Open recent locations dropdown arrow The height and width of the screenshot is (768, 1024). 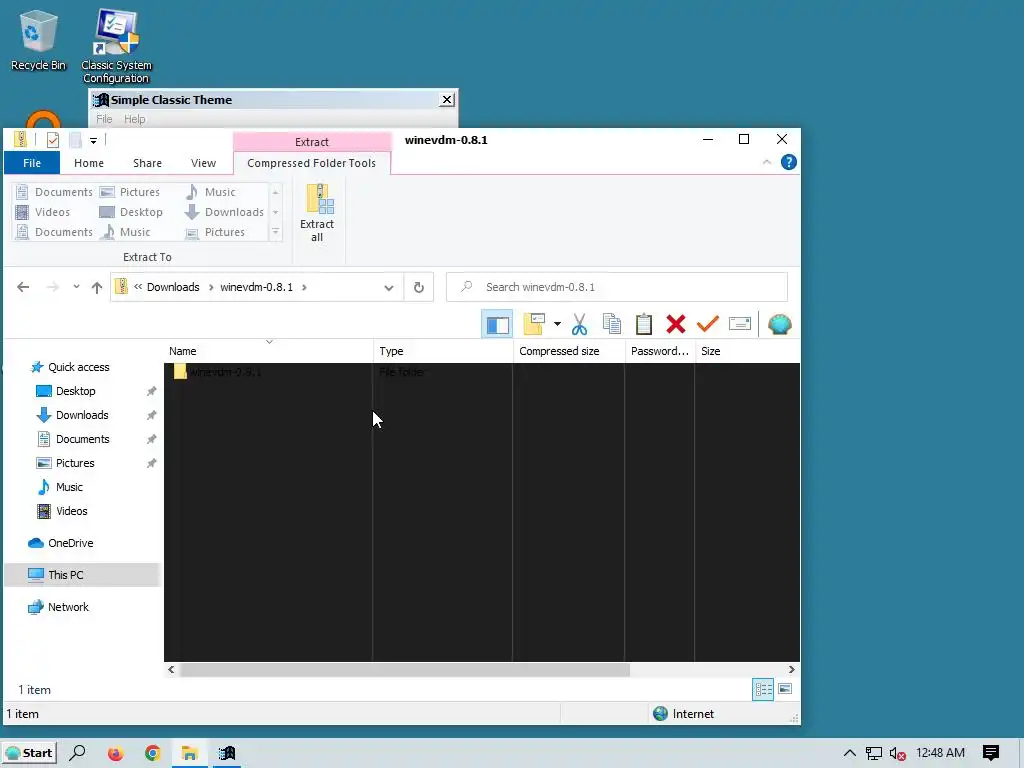tap(76, 287)
